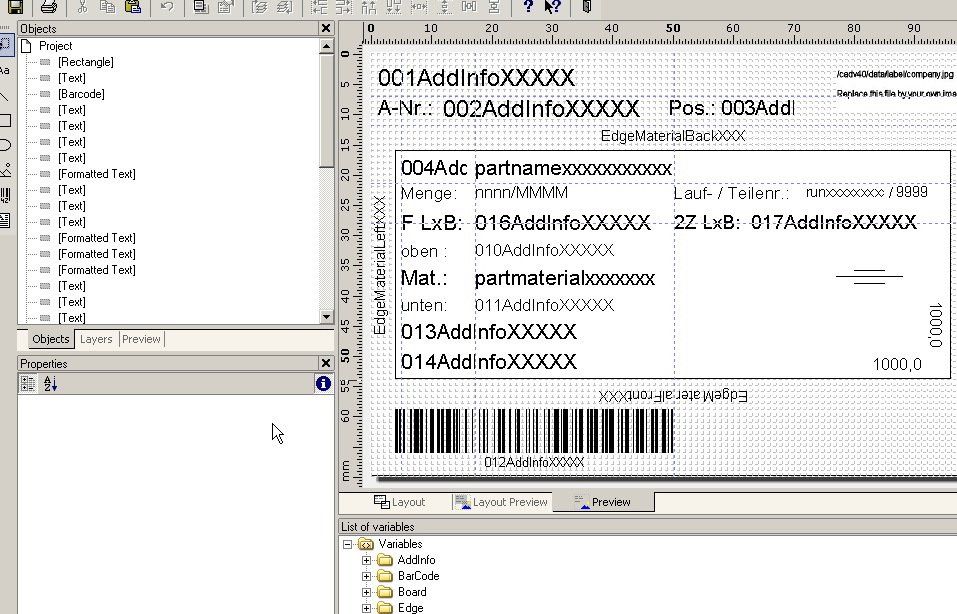Image resolution: width=957 pixels, height=614 pixels.
Task: Click the vertical 'EdgeMaterialLeftXXX' text
Action: [379, 265]
